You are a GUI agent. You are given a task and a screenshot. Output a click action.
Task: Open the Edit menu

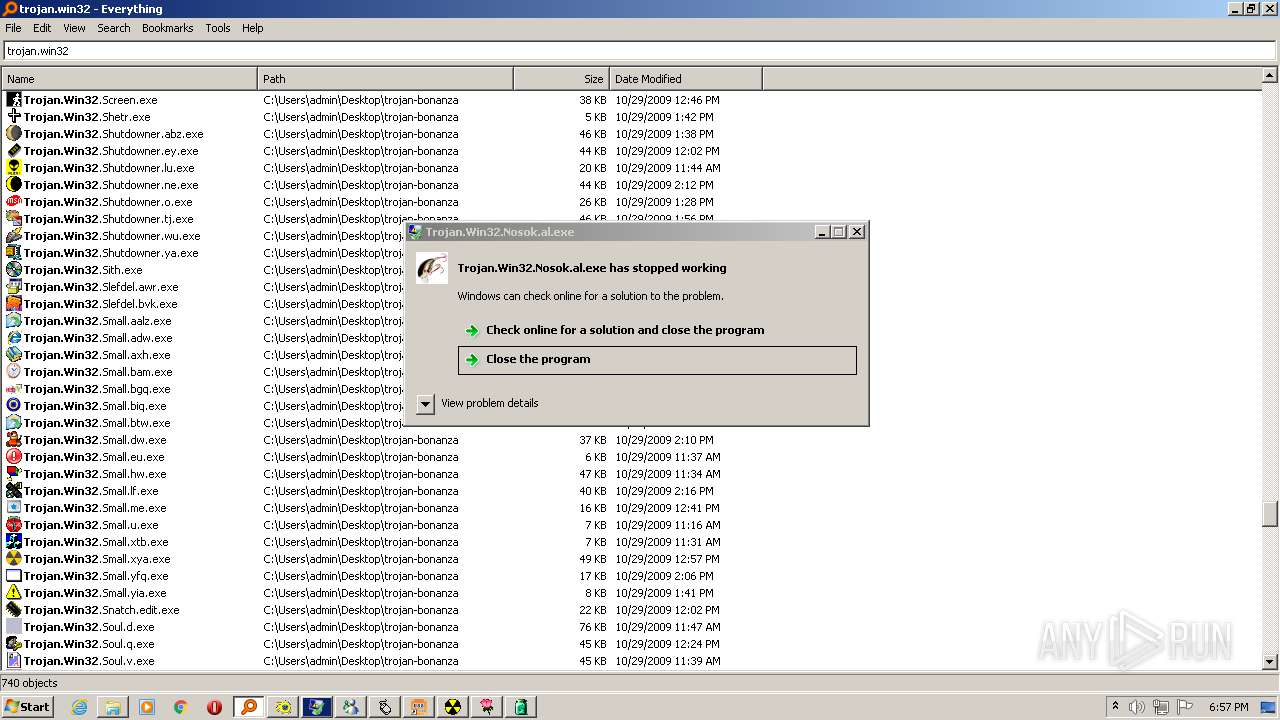tap(42, 28)
